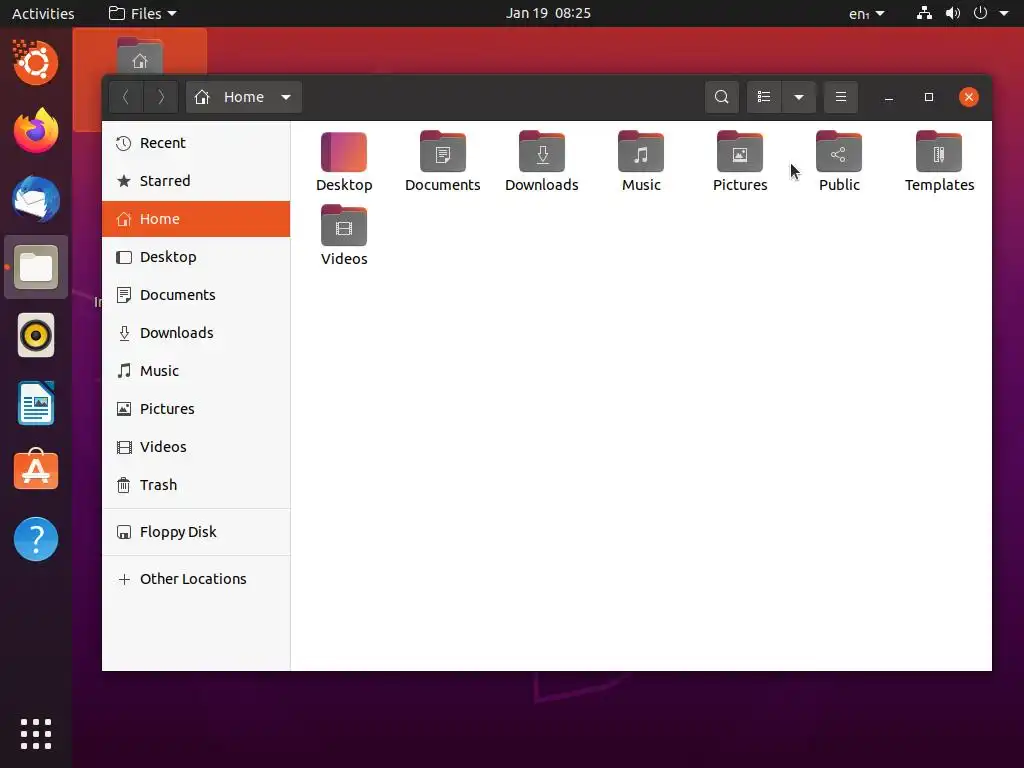Click the network status icon
The width and height of the screenshot is (1024, 768).
[924, 13]
